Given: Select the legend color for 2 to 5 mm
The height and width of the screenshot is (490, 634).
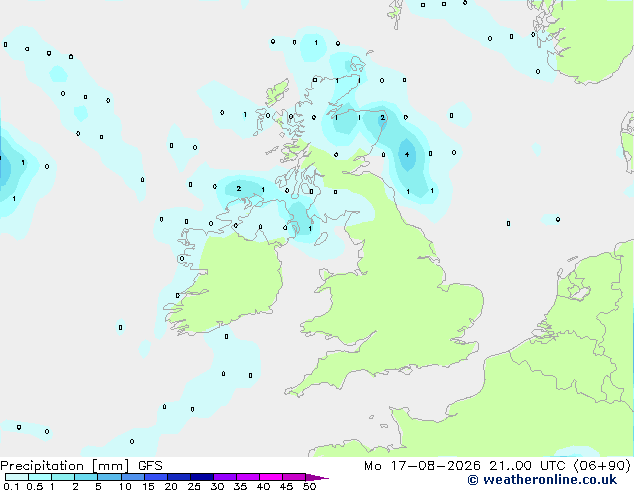Looking at the screenshot, I should 86,477.
